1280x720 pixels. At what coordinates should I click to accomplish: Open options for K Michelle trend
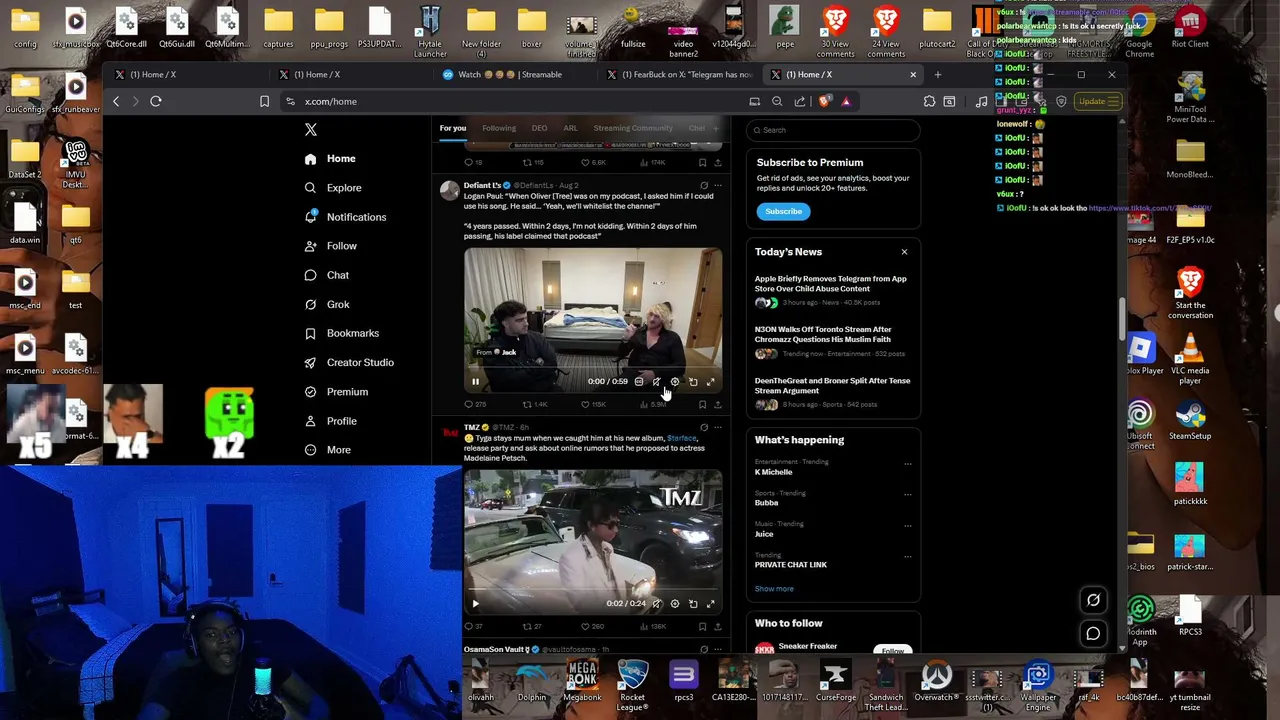(908, 463)
